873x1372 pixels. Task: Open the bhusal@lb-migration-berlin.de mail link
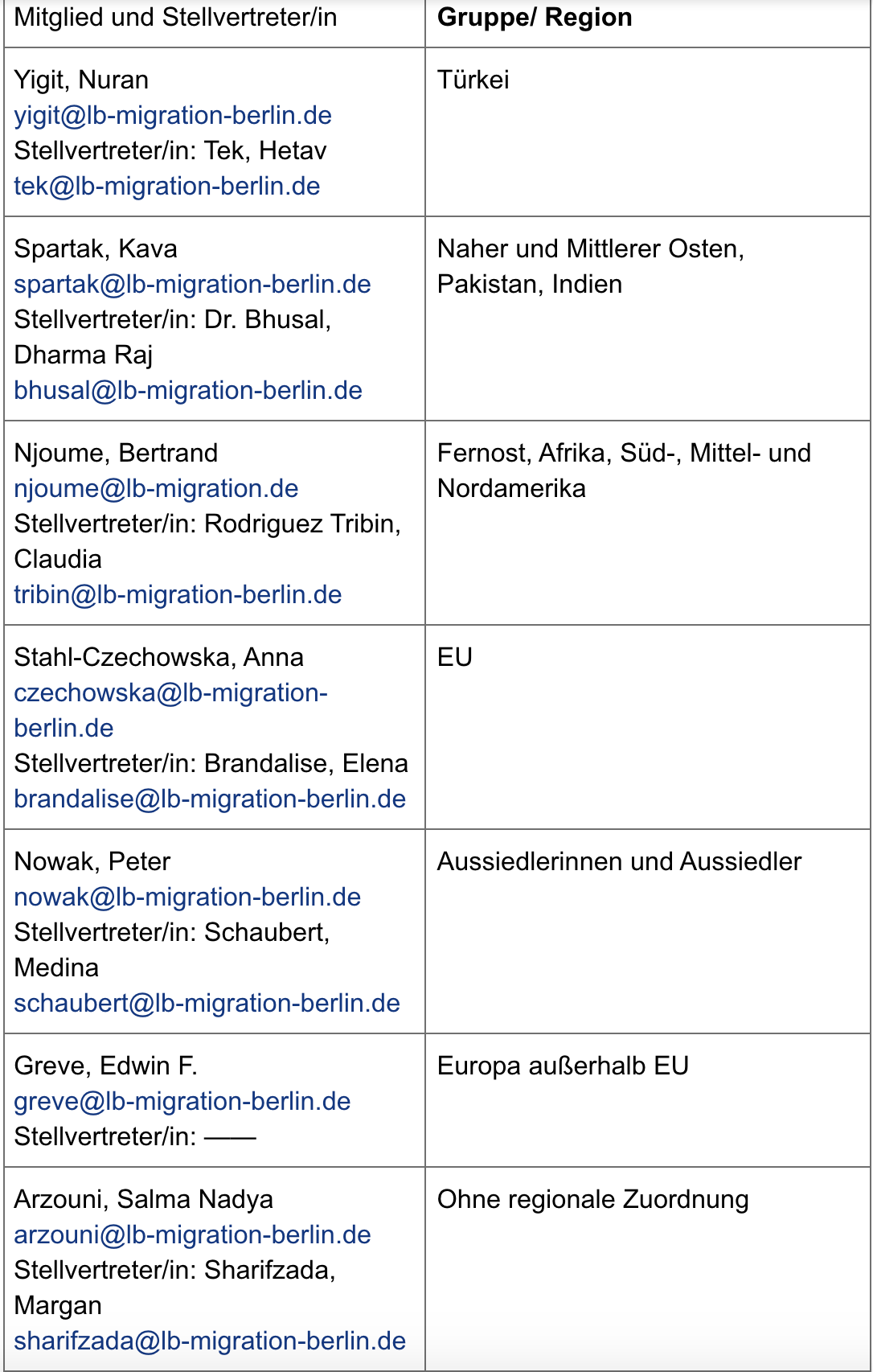188,391
